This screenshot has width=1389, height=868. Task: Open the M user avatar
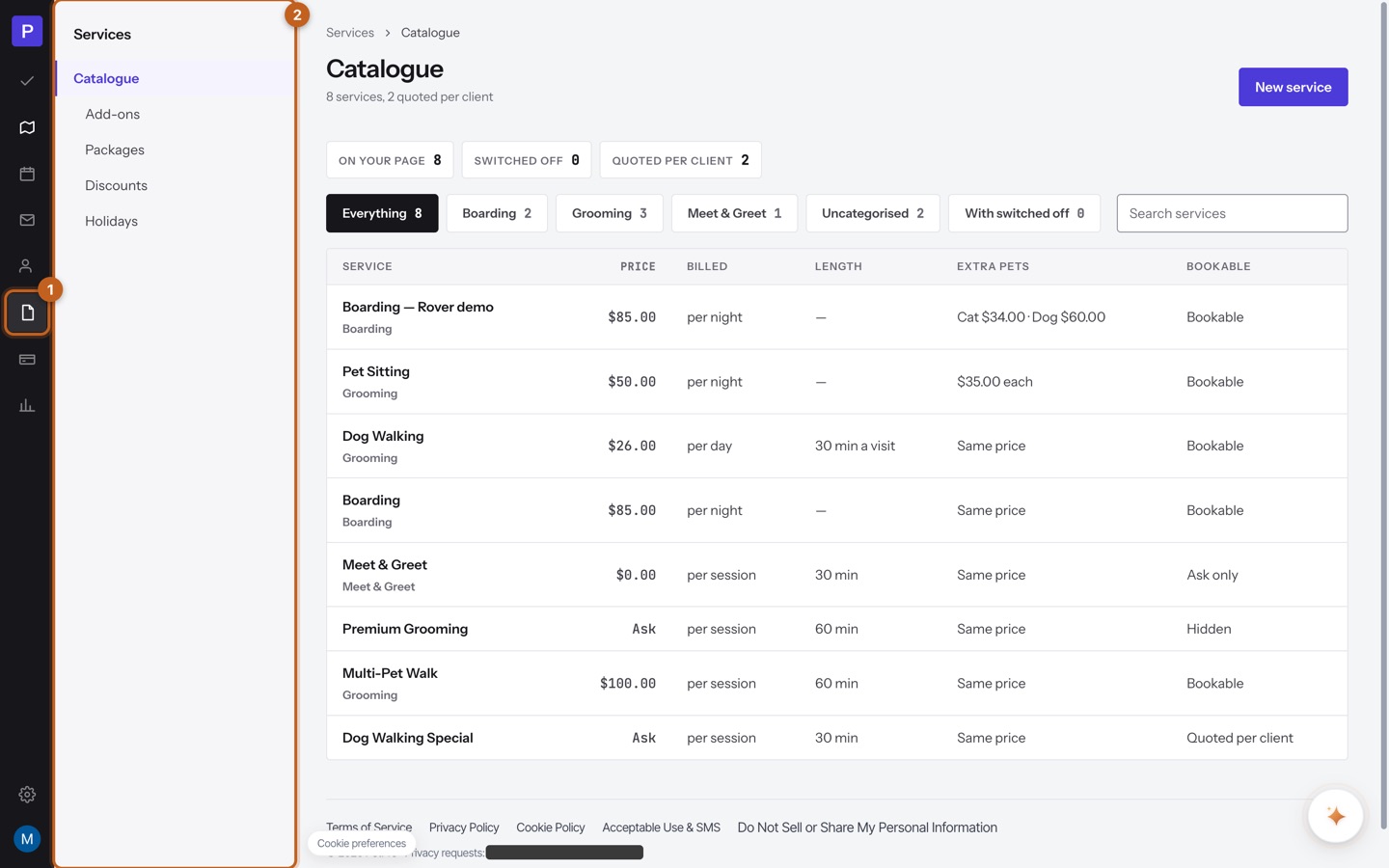coord(27,839)
